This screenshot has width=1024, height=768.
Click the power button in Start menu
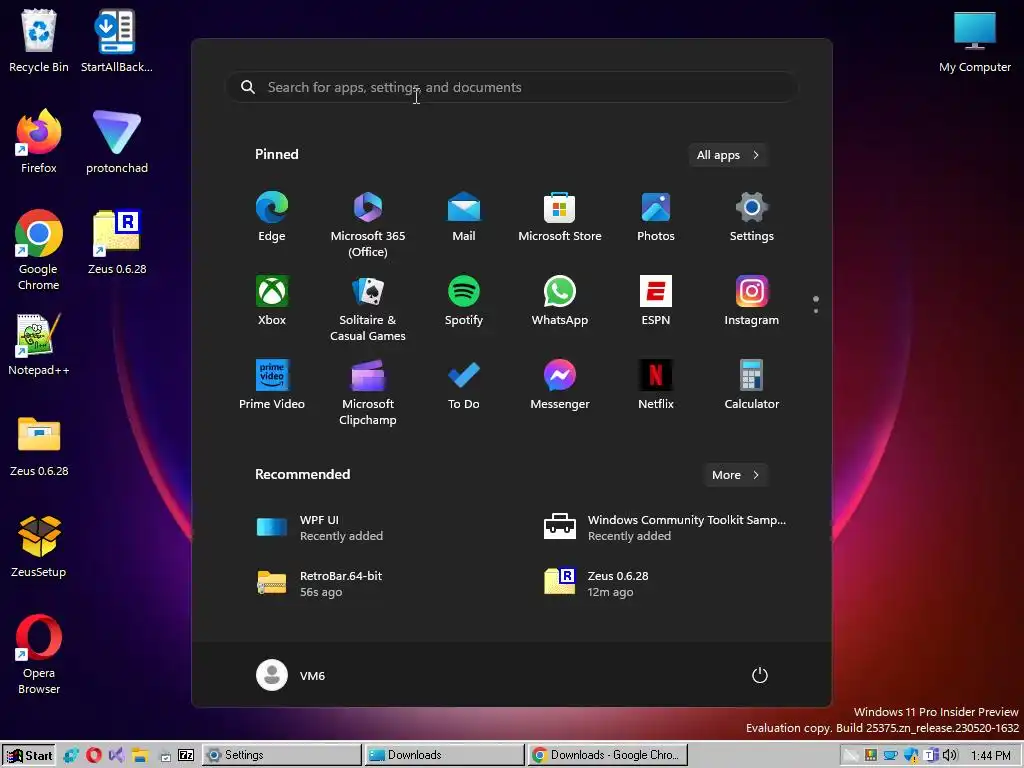[760, 675]
